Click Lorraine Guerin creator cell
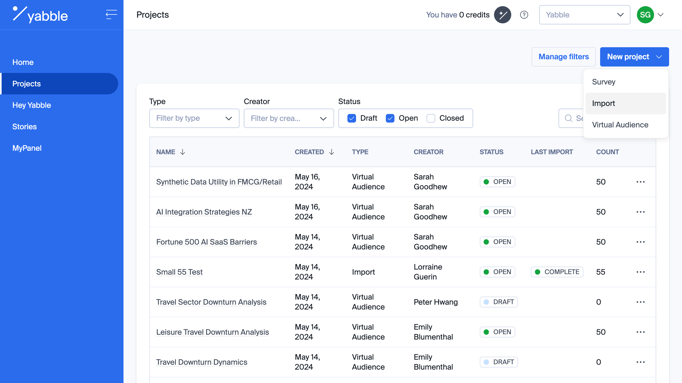The image size is (682, 383). tap(428, 272)
